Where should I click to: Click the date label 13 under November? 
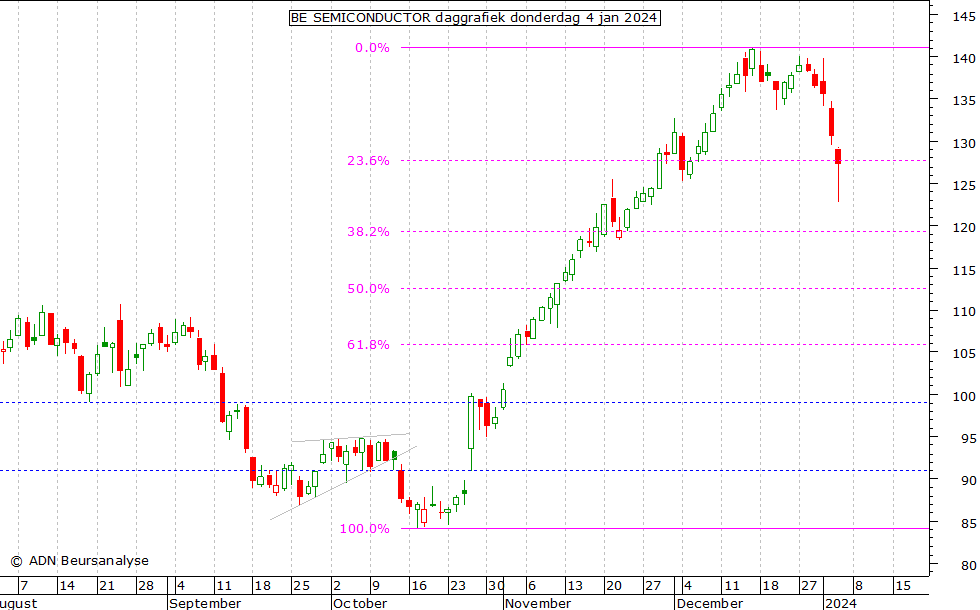point(575,586)
